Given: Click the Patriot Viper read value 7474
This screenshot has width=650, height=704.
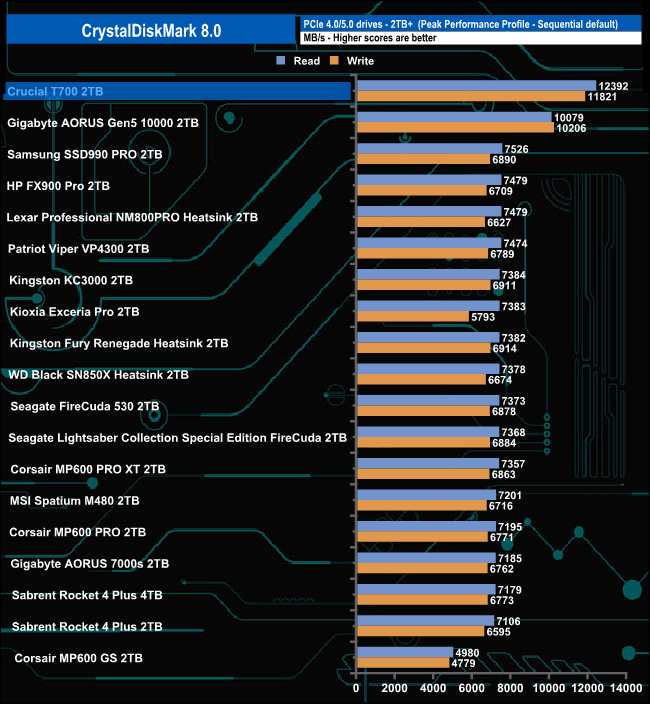Looking at the screenshot, I should (515, 243).
